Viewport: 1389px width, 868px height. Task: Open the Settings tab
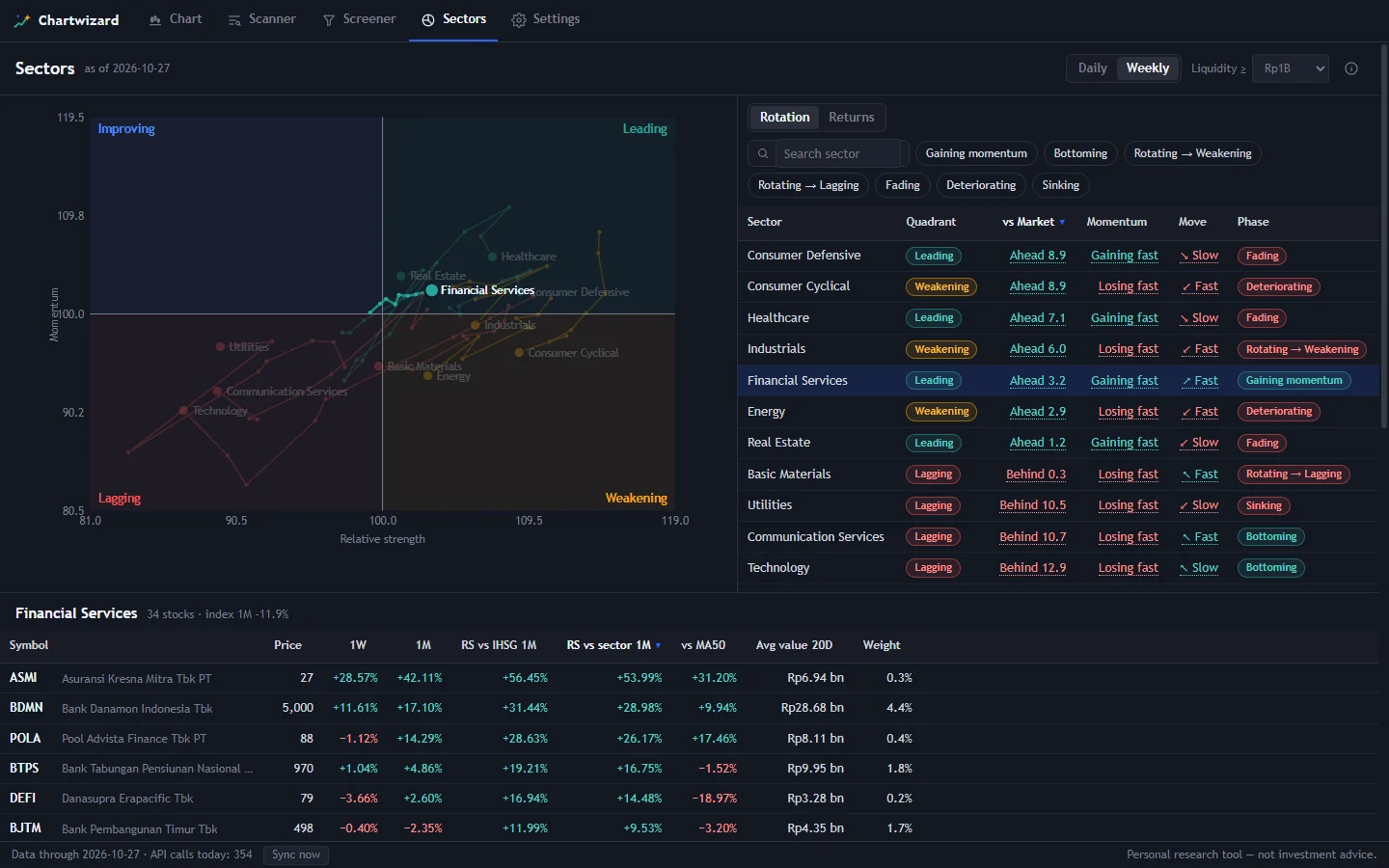545,19
